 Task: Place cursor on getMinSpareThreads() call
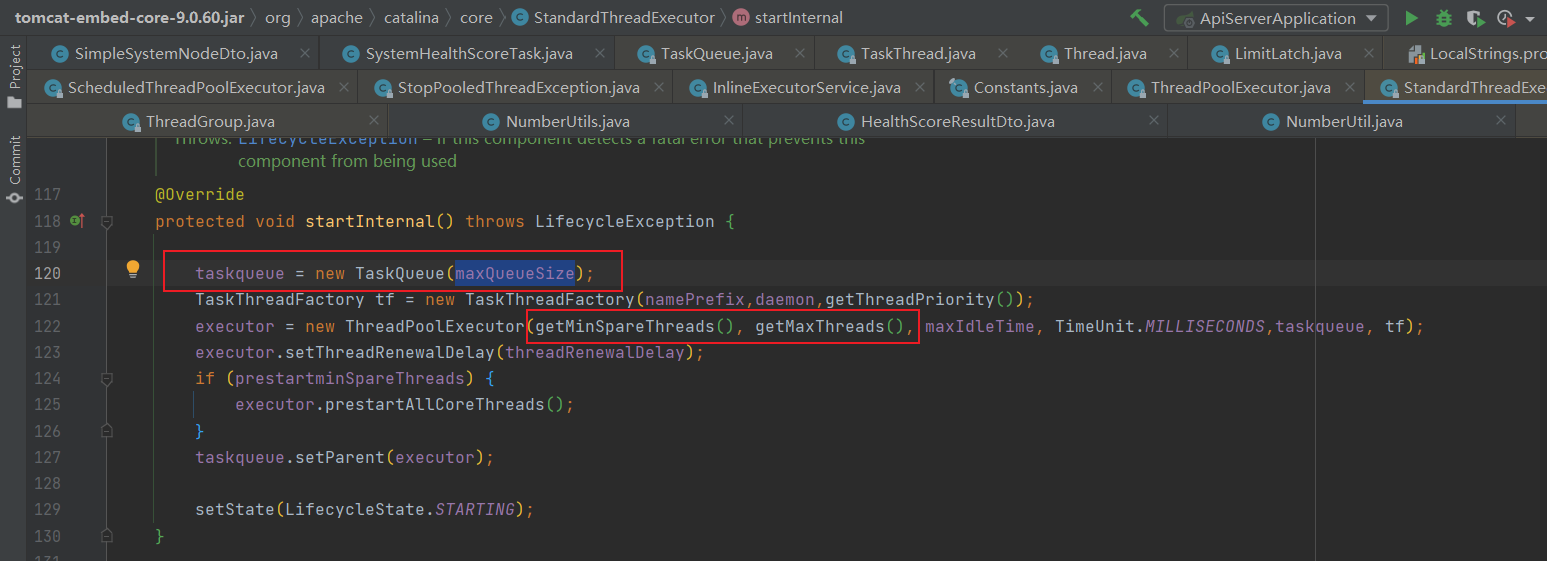click(x=635, y=326)
